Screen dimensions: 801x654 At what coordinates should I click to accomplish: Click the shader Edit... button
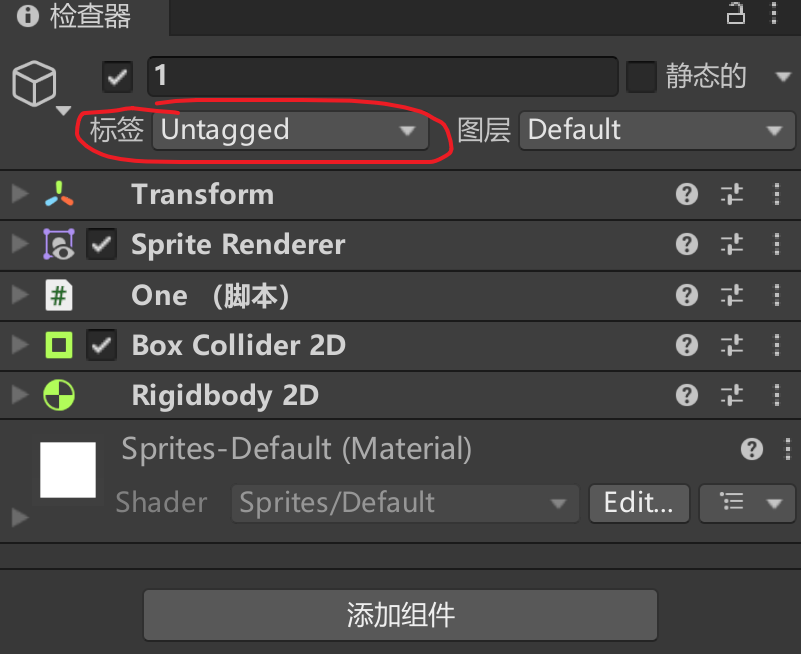pos(639,503)
